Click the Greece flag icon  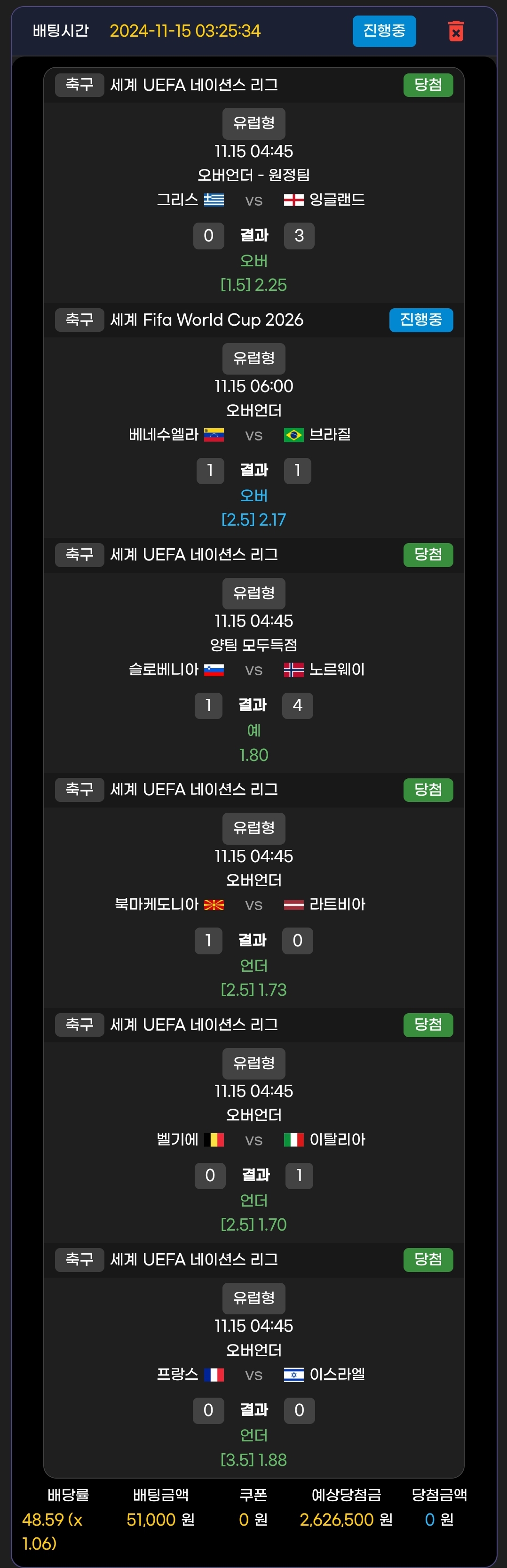click(x=214, y=200)
